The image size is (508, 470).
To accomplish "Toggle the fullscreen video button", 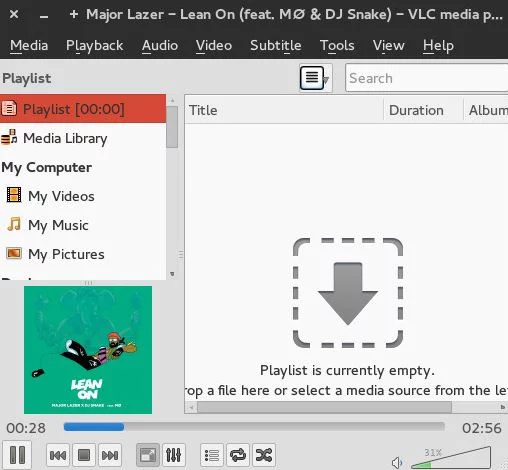I will 148,455.
